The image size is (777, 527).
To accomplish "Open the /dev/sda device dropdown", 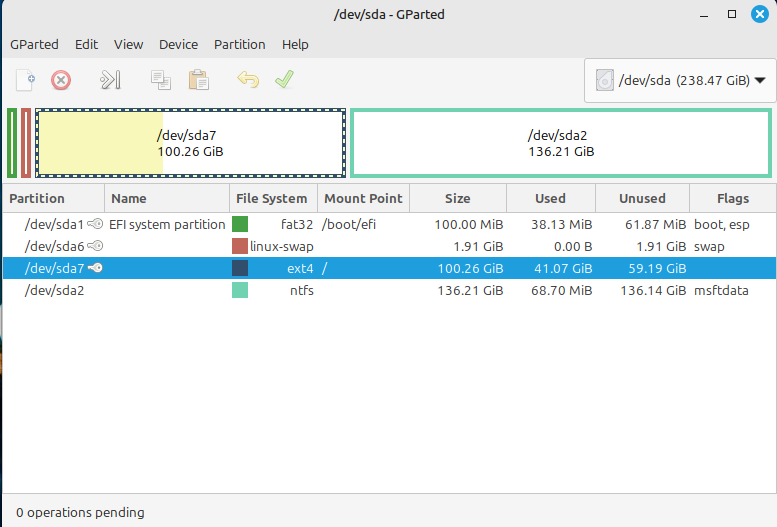I will (x=680, y=80).
